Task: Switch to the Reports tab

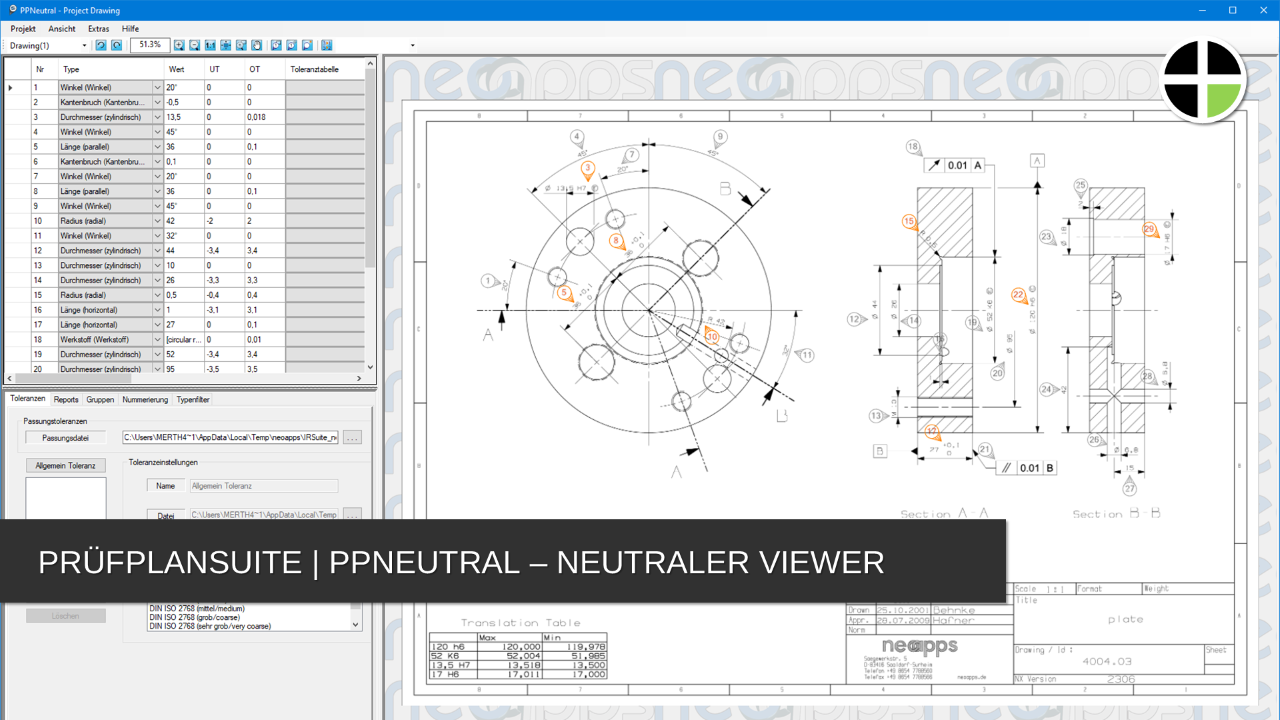Action: point(66,399)
